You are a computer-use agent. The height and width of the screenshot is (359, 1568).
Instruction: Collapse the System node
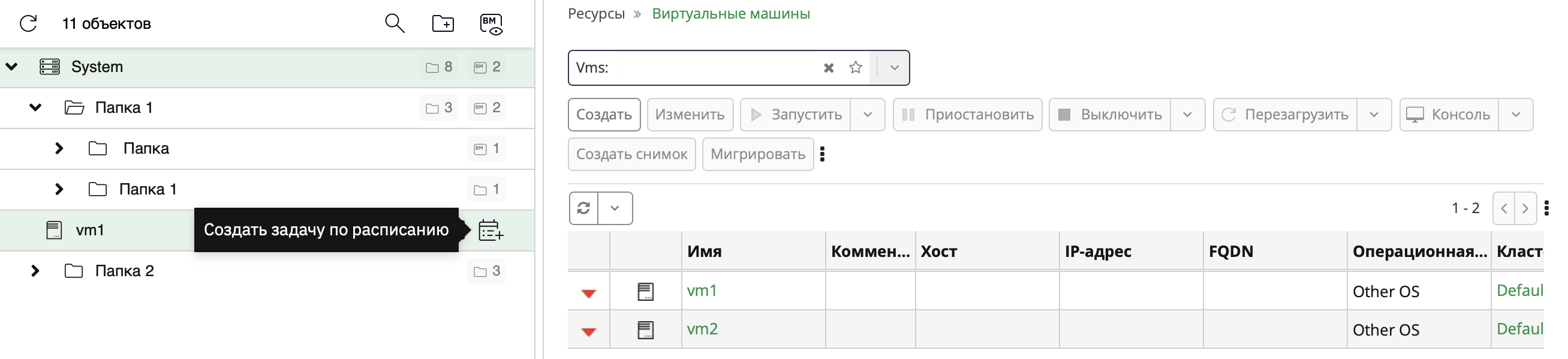coord(11,67)
